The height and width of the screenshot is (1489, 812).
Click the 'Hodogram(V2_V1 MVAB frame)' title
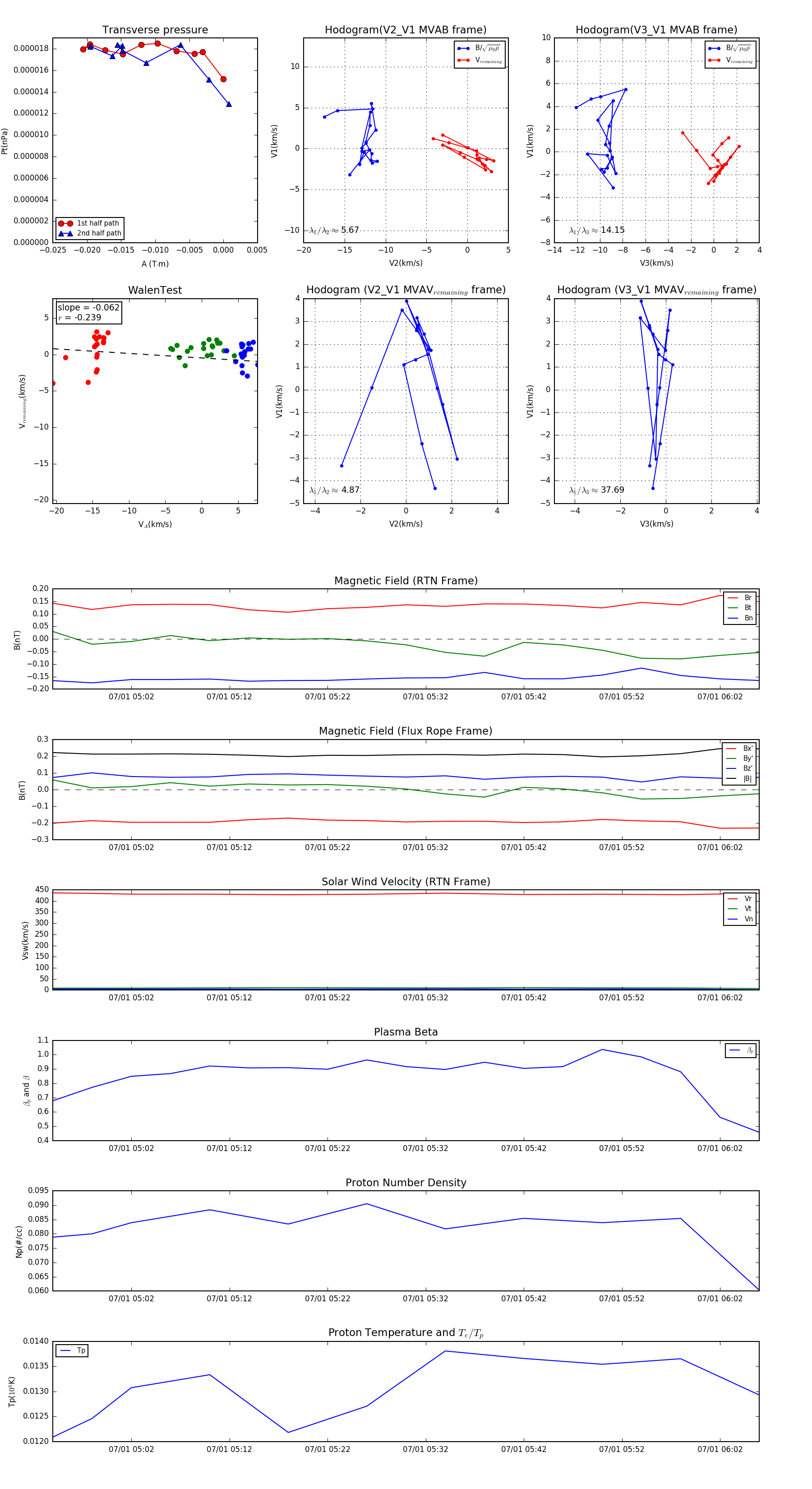[x=406, y=29]
